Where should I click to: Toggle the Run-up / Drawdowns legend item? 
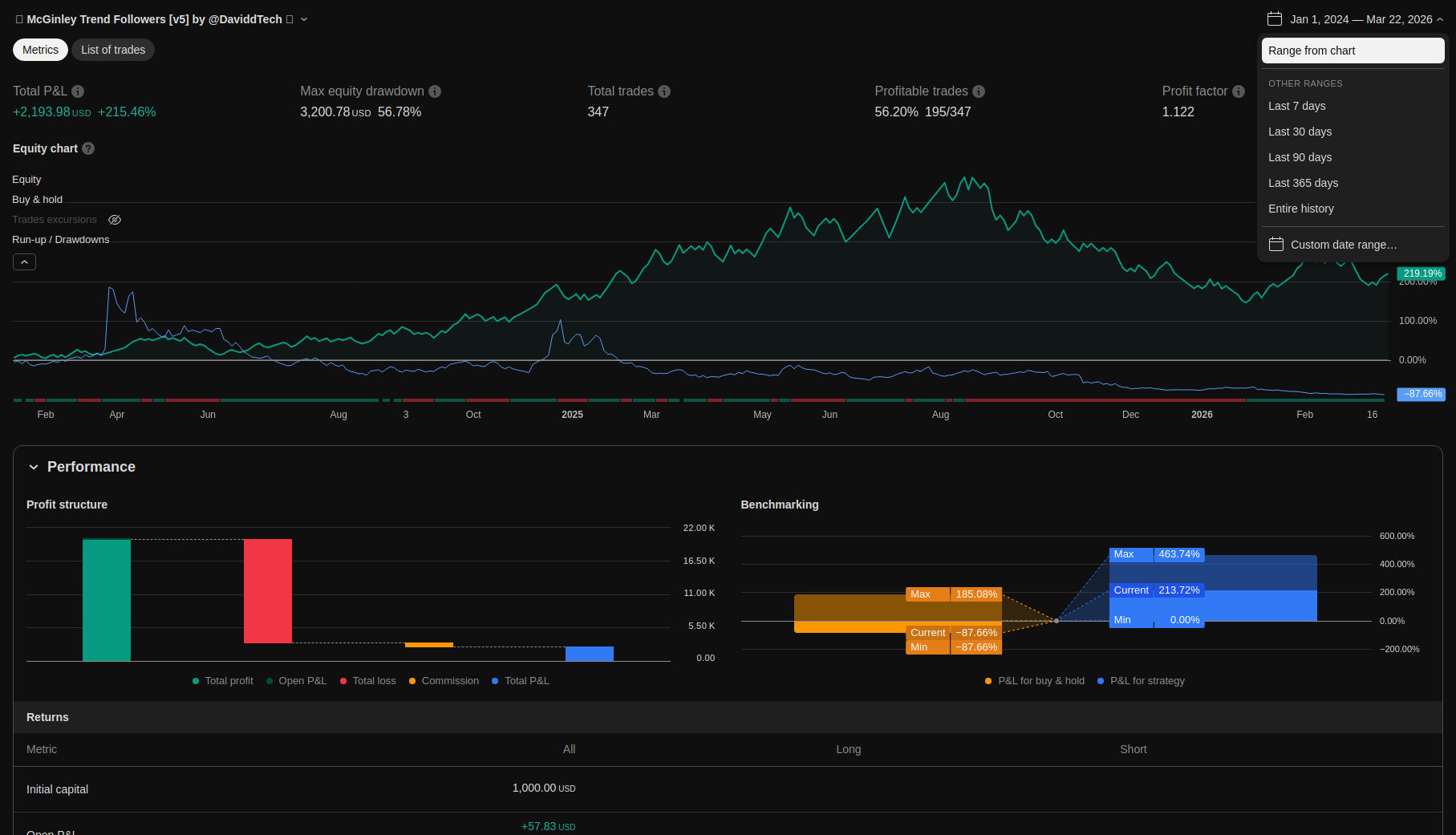[60, 240]
